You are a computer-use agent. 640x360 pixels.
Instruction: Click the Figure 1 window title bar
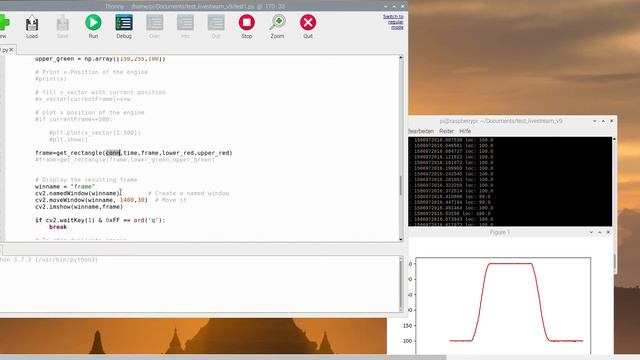500,232
